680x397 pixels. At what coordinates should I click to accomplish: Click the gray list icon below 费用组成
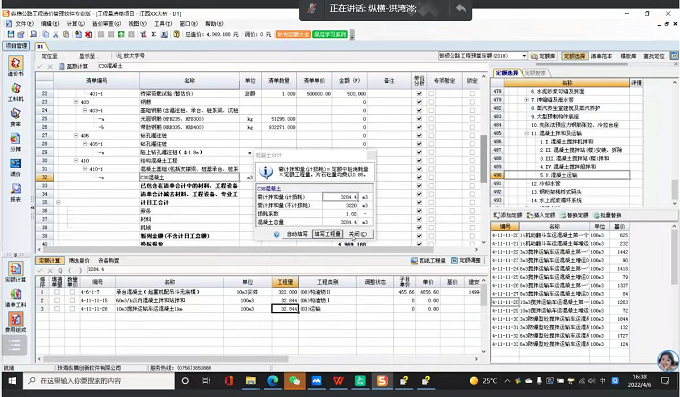pyautogui.click(x=15, y=345)
